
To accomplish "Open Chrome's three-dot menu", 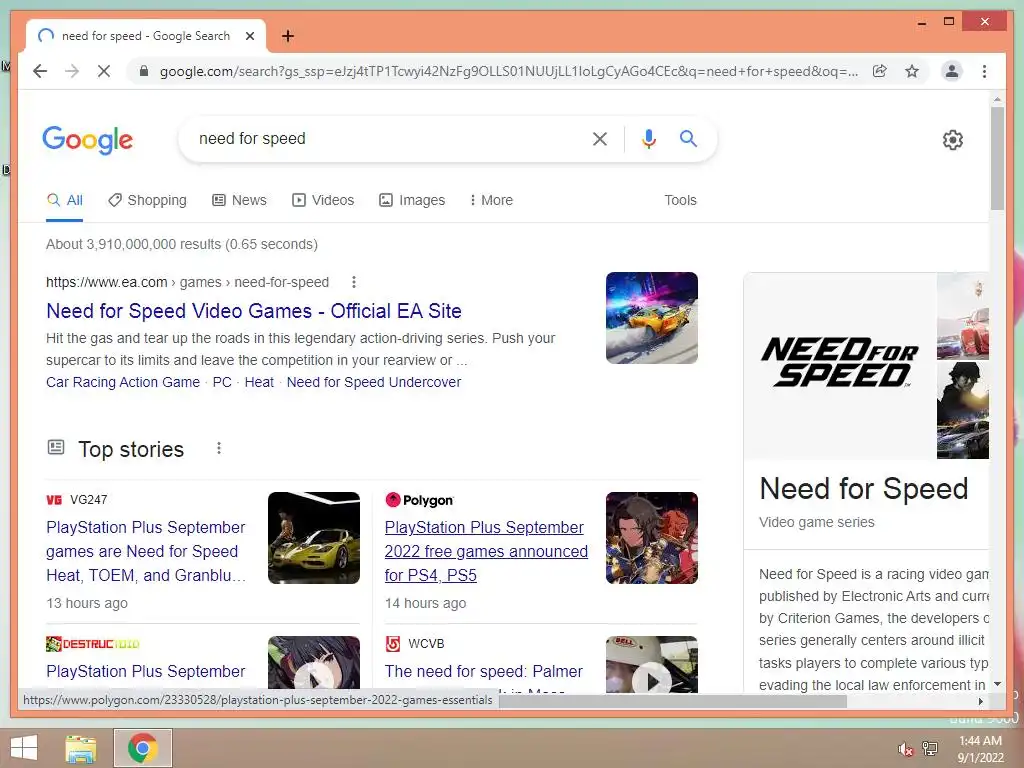I will pos(984,71).
